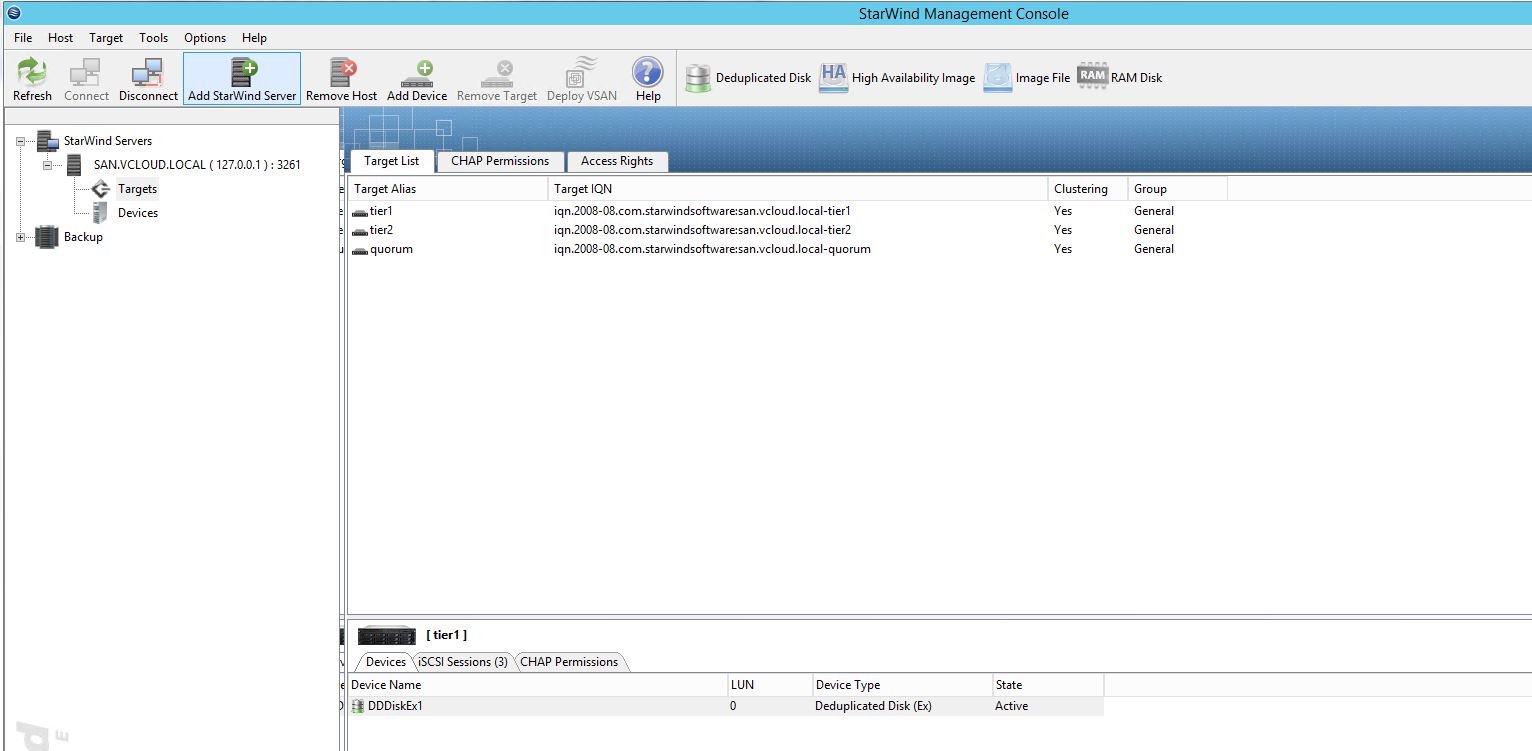Click Add StarWind Server icon
1532x751 pixels.
[243, 72]
